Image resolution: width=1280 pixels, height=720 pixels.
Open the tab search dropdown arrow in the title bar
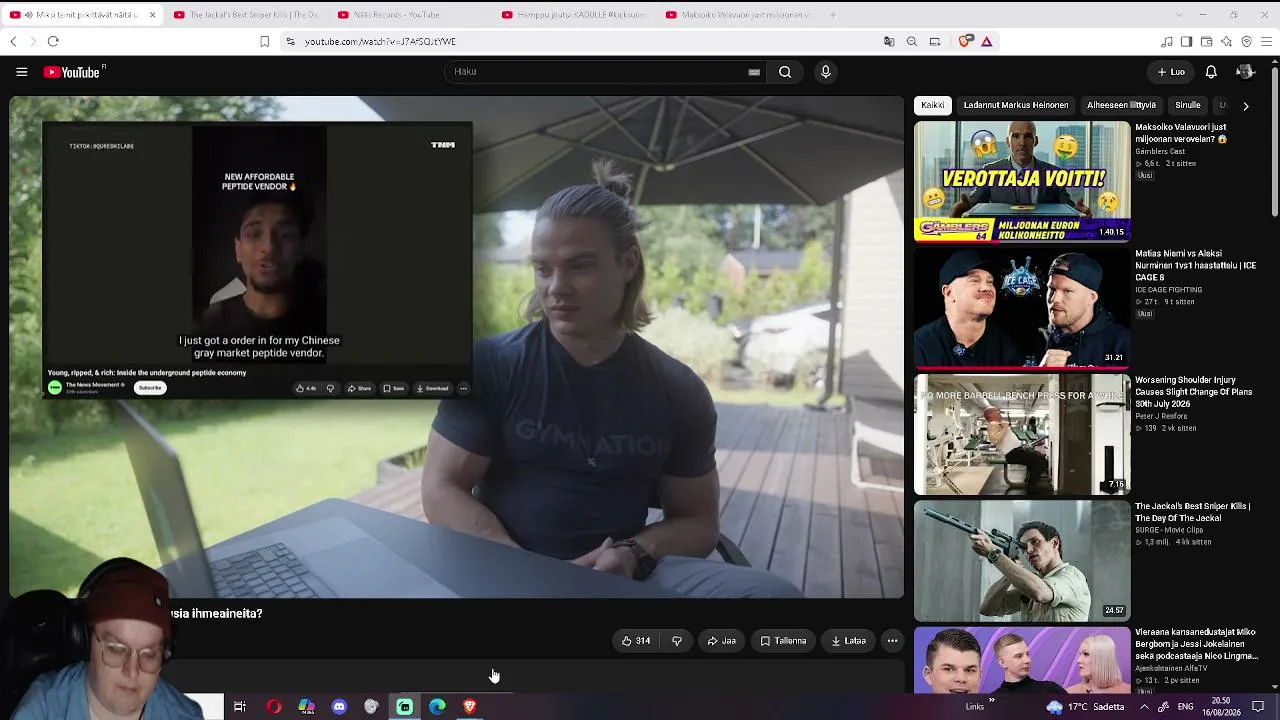click(x=1179, y=15)
